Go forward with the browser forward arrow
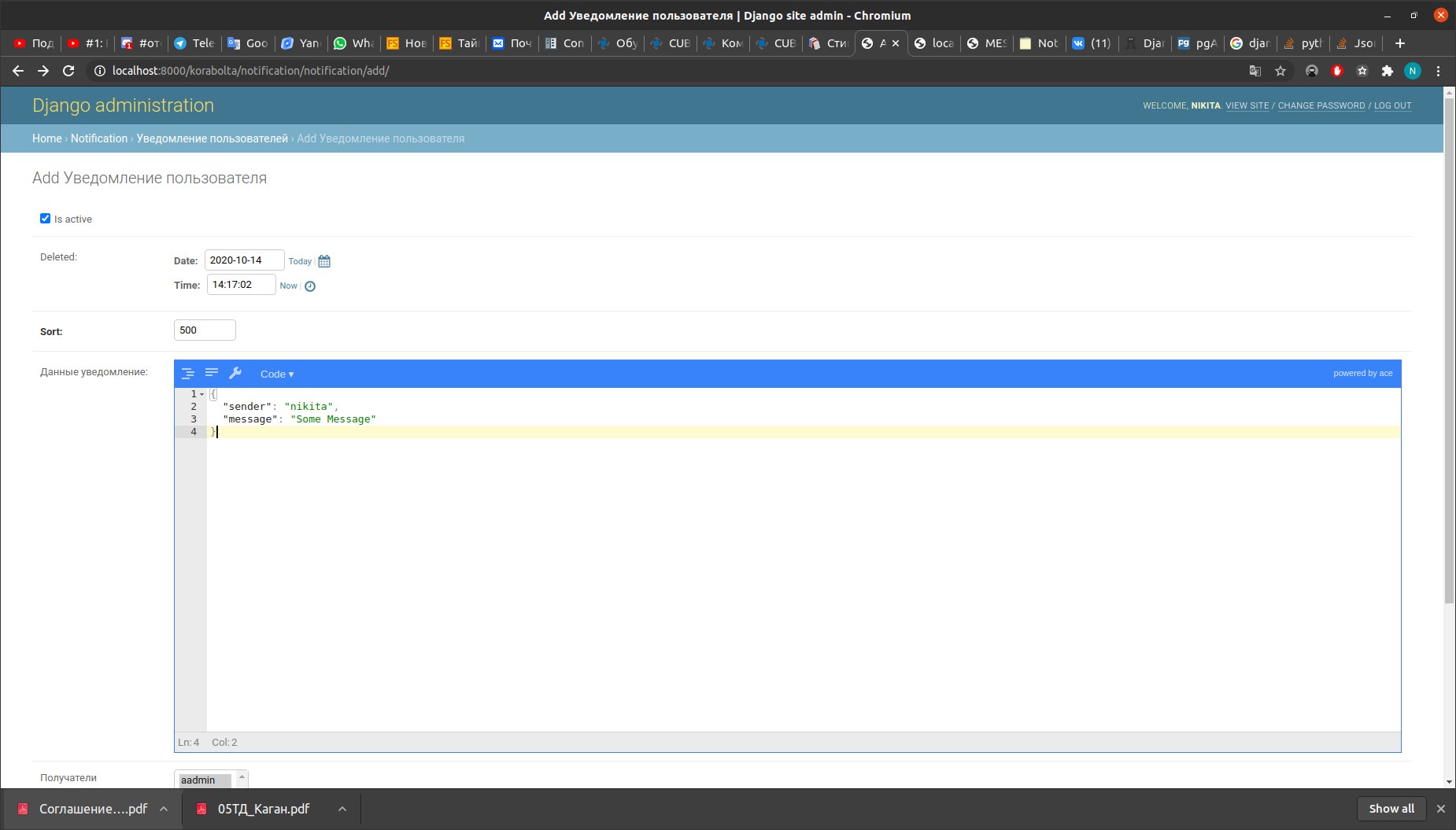Viewport: 1456px width, 830px height. [x=43, y=71]
